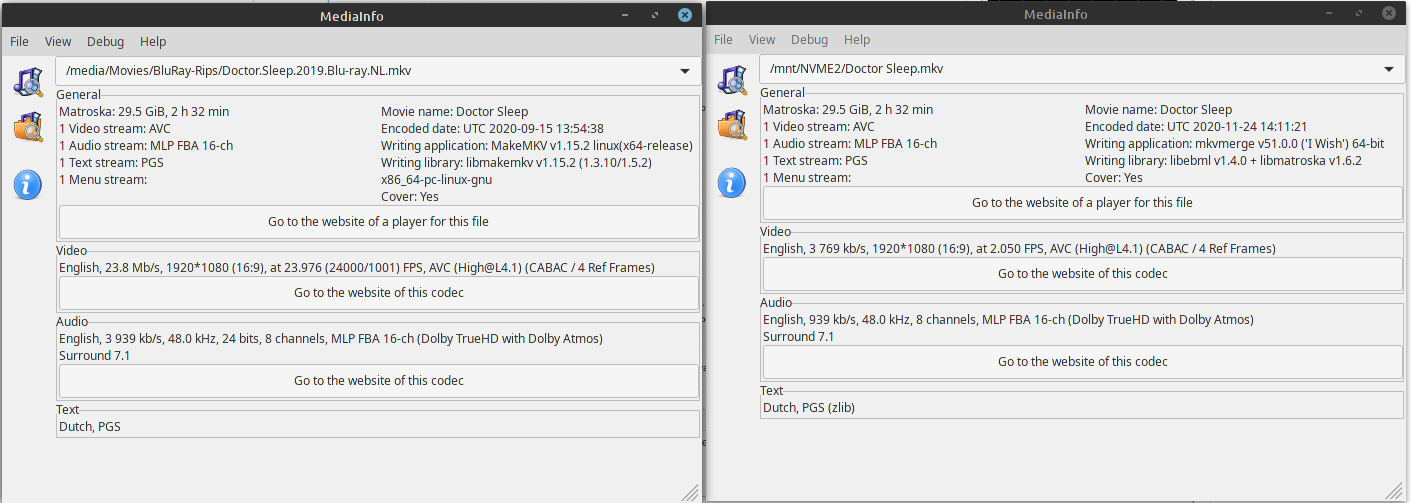Close the MediaInfo window showing Blu-ray.NL.mkv
The height and width of the screenshot is (503, 1411).
(685, 16)
